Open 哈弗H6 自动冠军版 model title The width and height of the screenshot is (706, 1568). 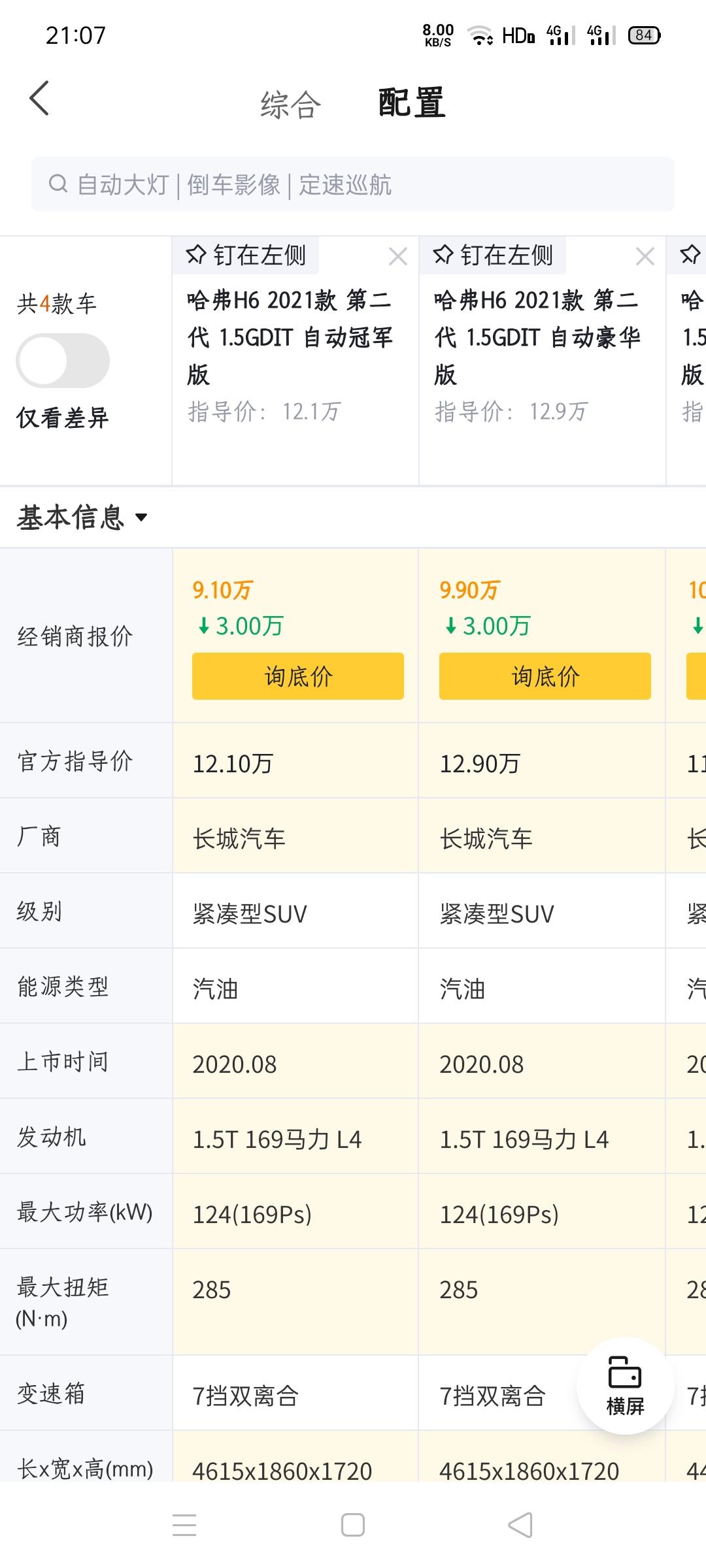tap(290, 337)
